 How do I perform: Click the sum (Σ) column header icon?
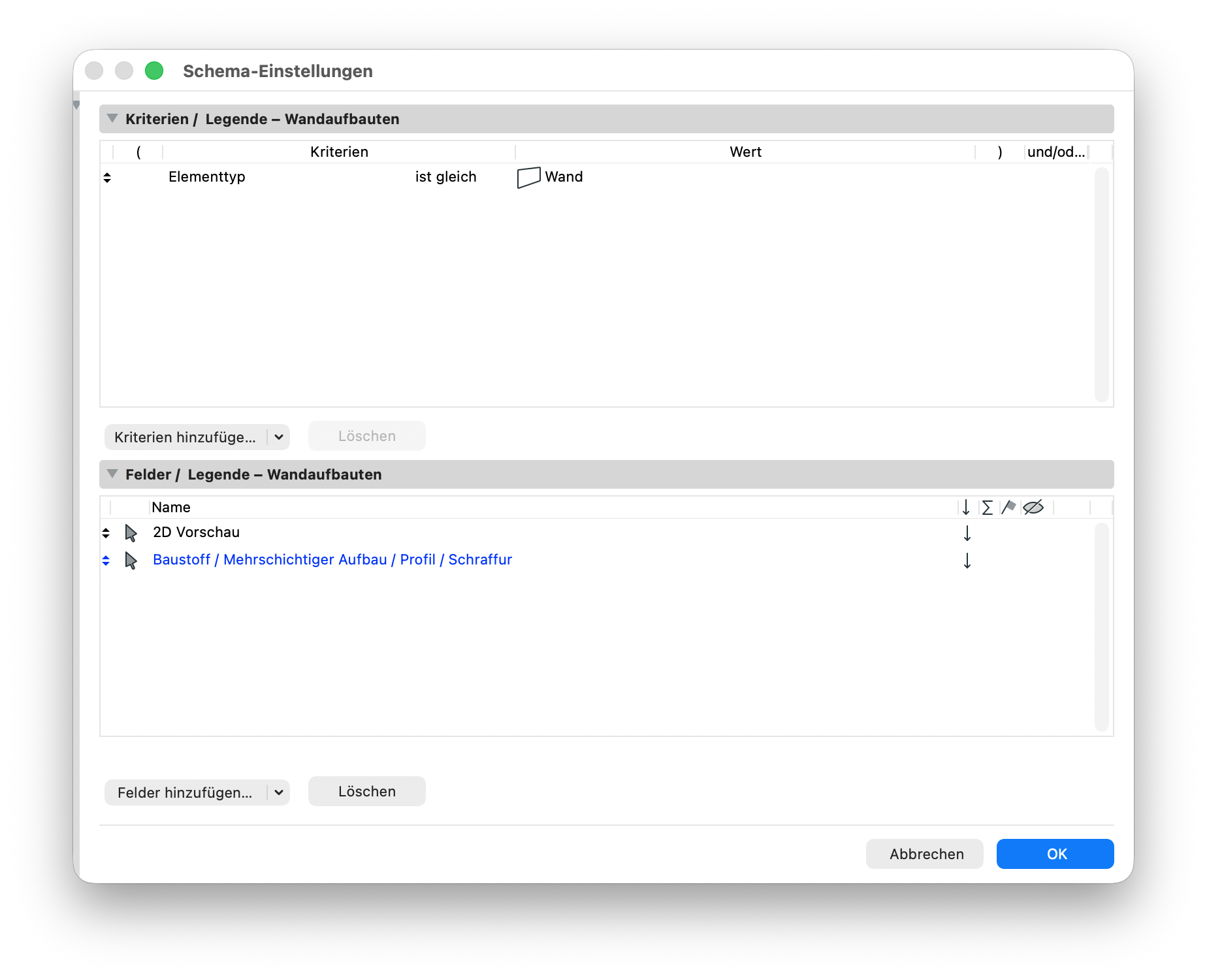(987, 508)
